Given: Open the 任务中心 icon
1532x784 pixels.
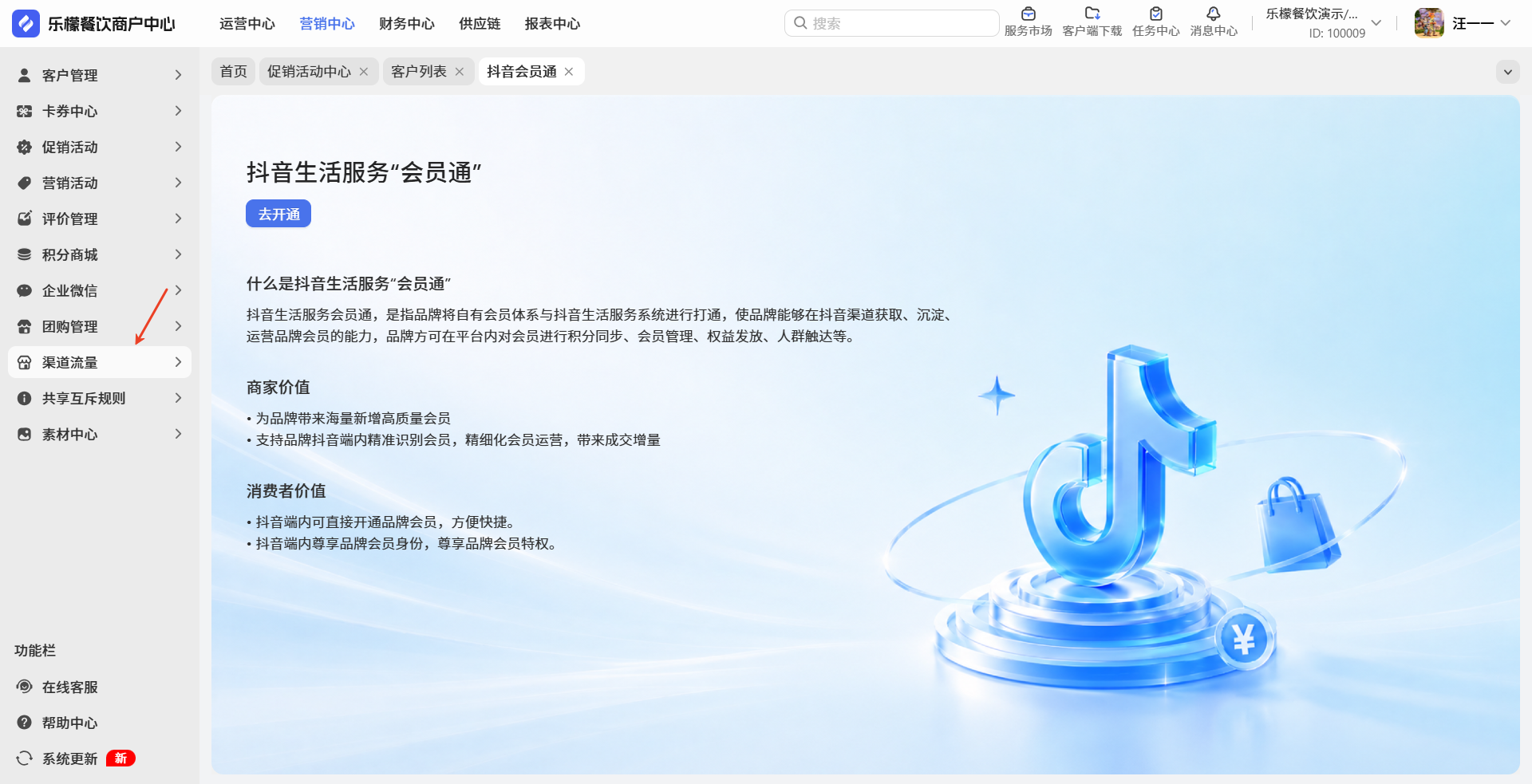Looking at the screenshot, I should click(1156, 14).
